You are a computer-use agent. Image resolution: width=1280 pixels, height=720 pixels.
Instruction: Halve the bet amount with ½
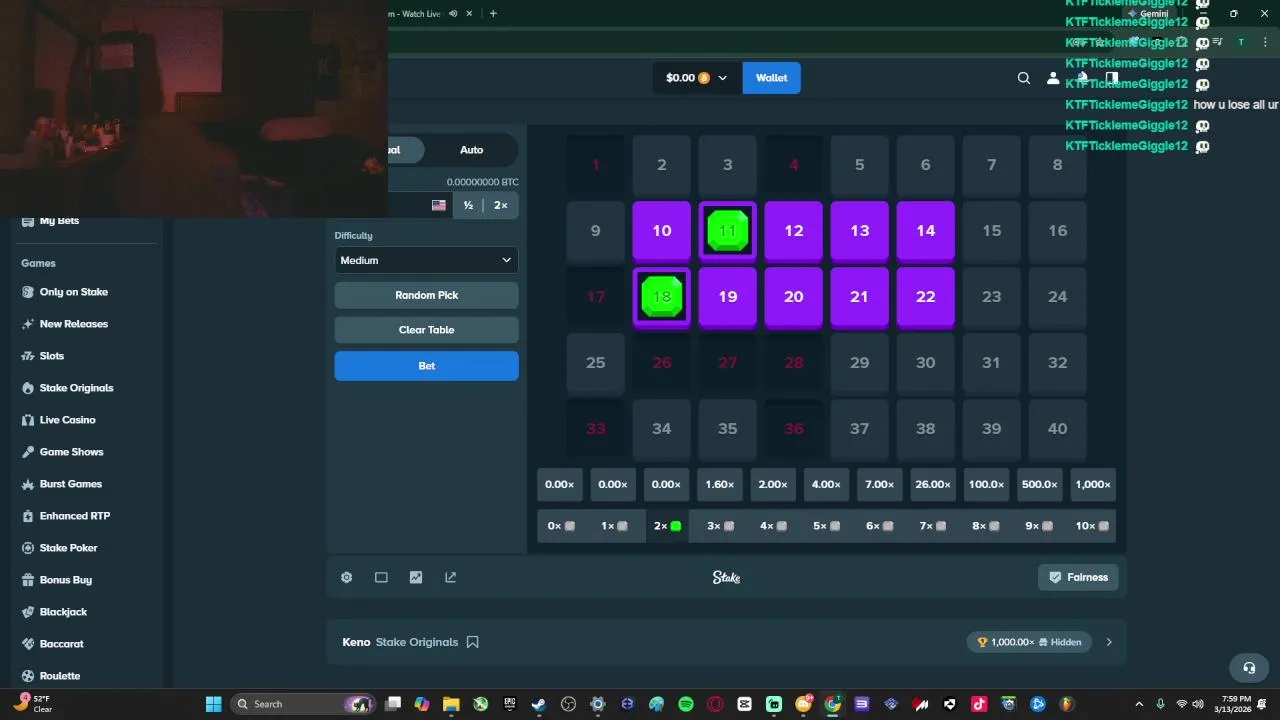pyautogui.click(x=468, y=205)
